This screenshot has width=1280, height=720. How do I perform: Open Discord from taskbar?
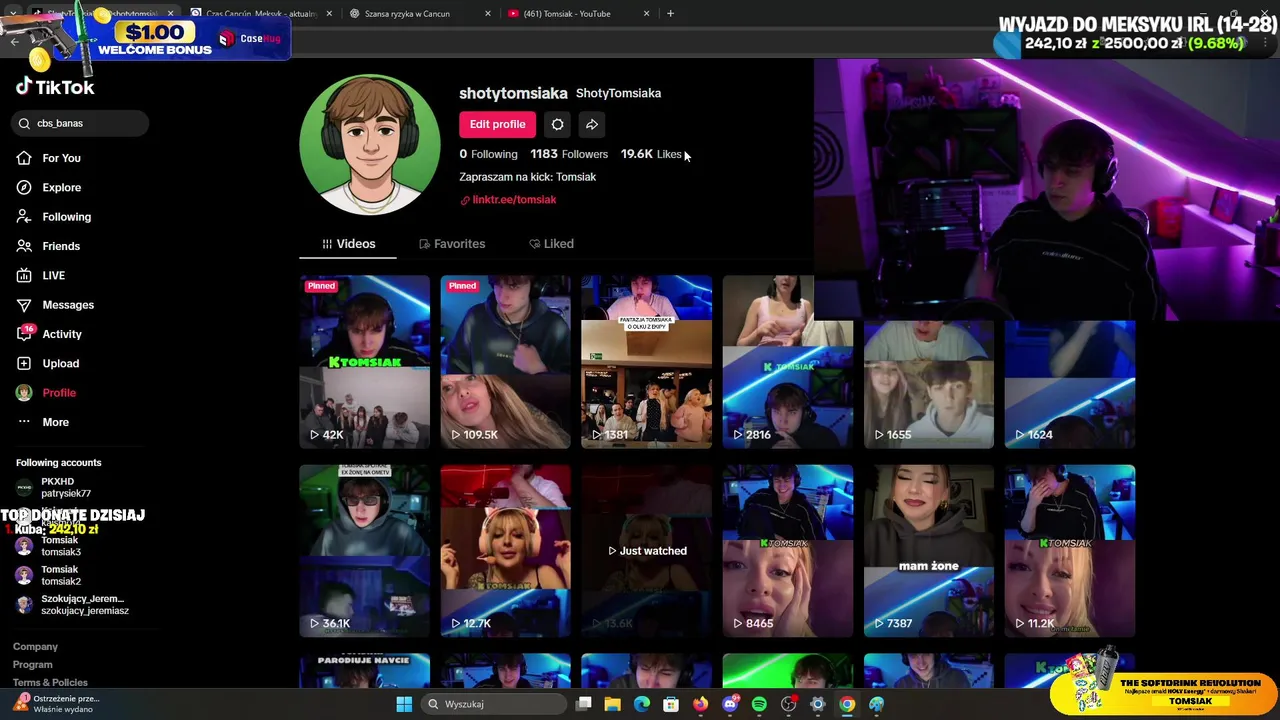click(730, 704)
